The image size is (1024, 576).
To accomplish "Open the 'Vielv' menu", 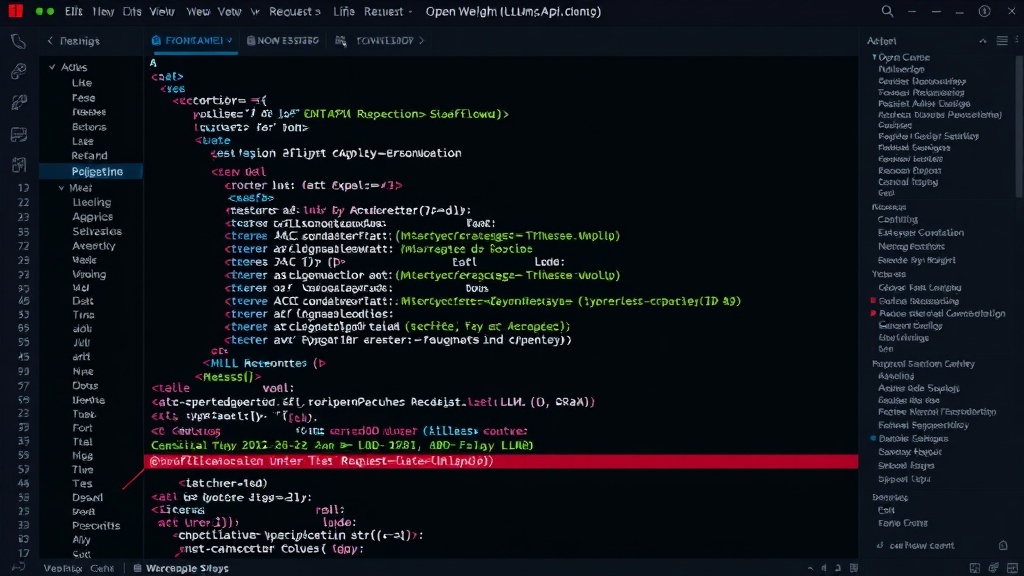I will point(162,11).
